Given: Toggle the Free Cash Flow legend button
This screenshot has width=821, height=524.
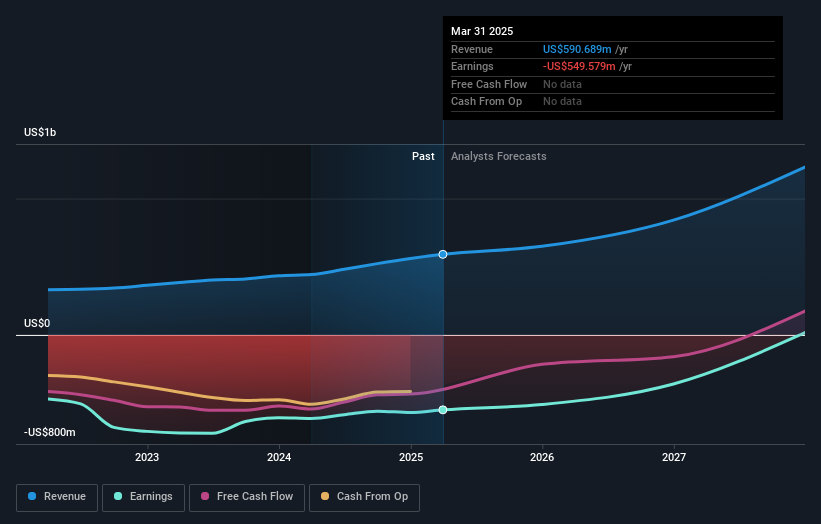Looking at the screenshot, I should (x=247, y=497).
